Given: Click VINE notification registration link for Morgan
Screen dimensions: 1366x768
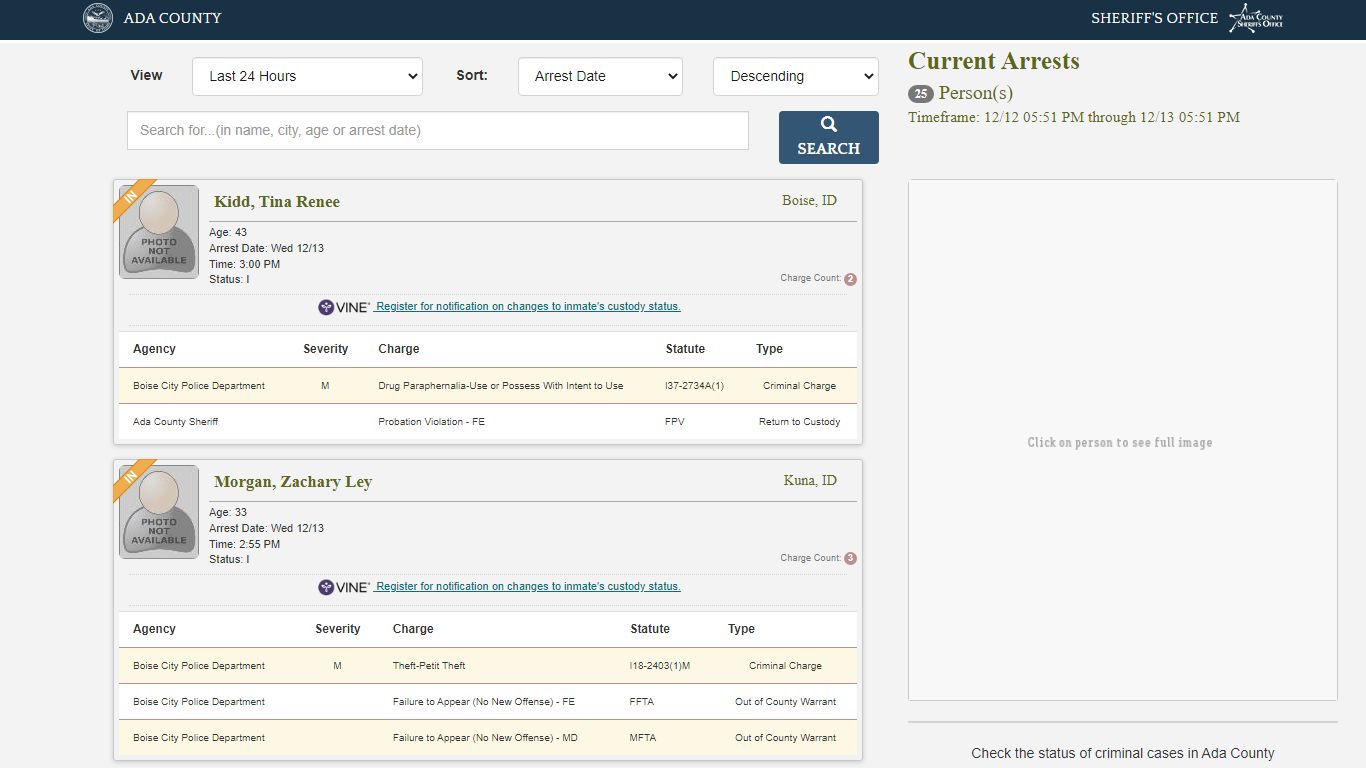Looking at the screenshot, I should [528, 587].
